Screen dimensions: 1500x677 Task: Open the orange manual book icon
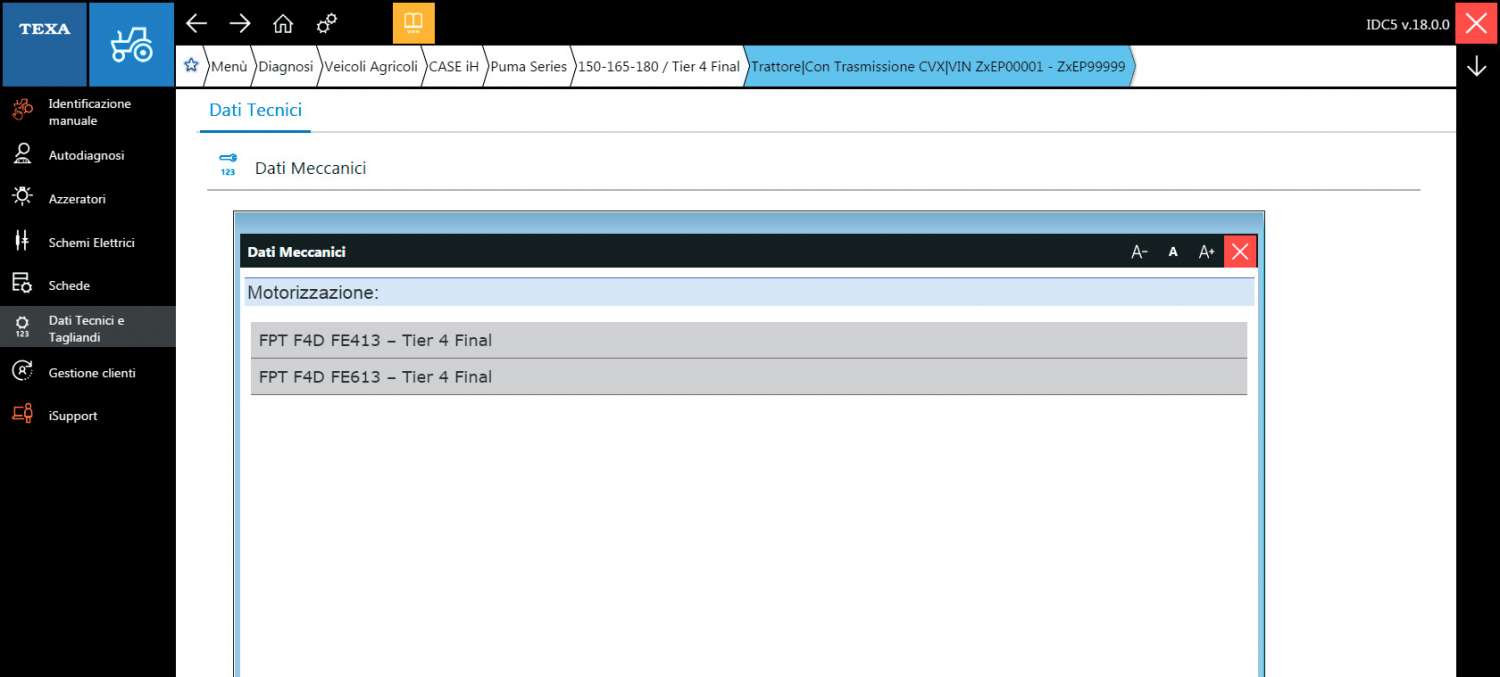pyautogui.click(x=413, y=23)
